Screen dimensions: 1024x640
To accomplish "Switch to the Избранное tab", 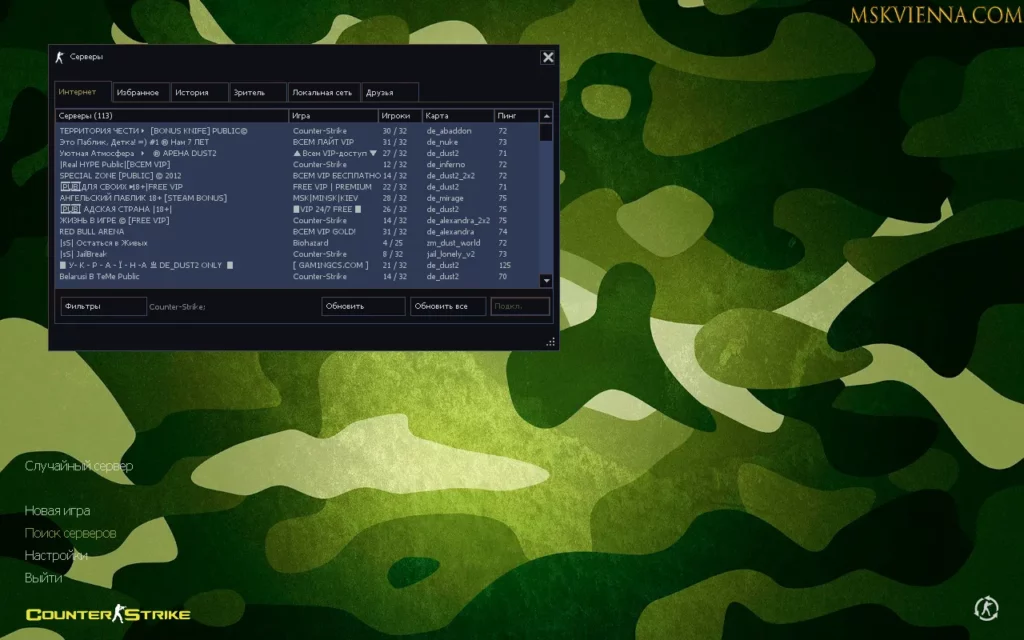I will pos(139,93).
